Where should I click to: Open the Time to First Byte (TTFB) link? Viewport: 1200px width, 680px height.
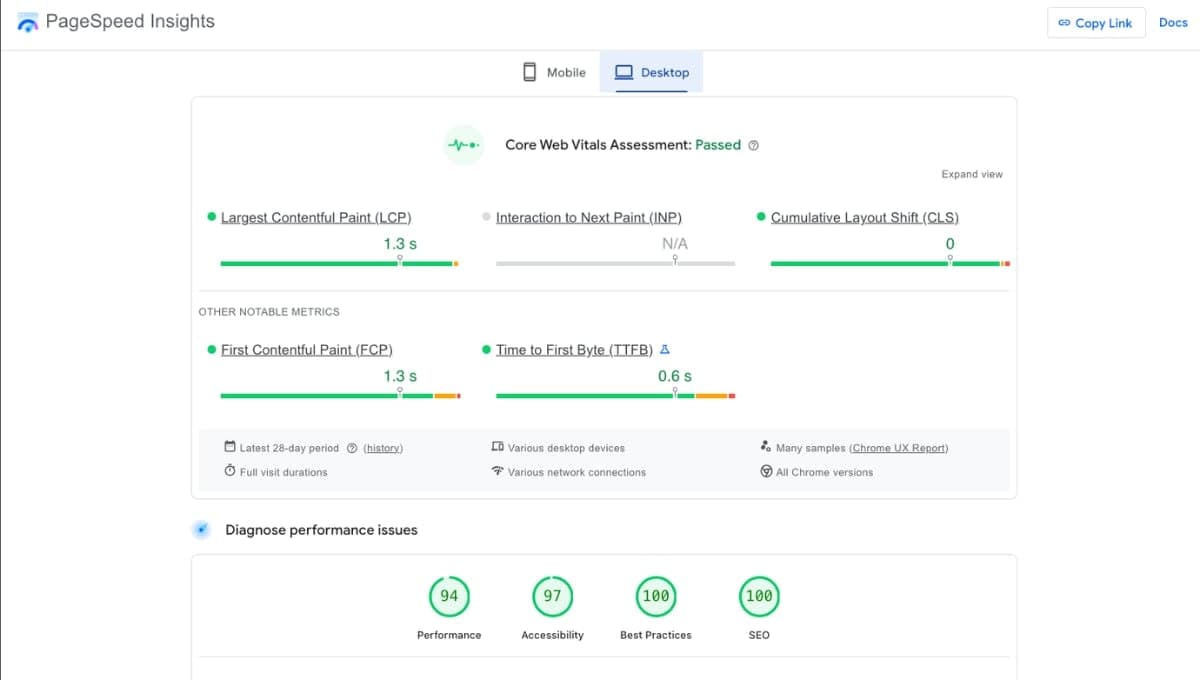(x=574, y=349)
